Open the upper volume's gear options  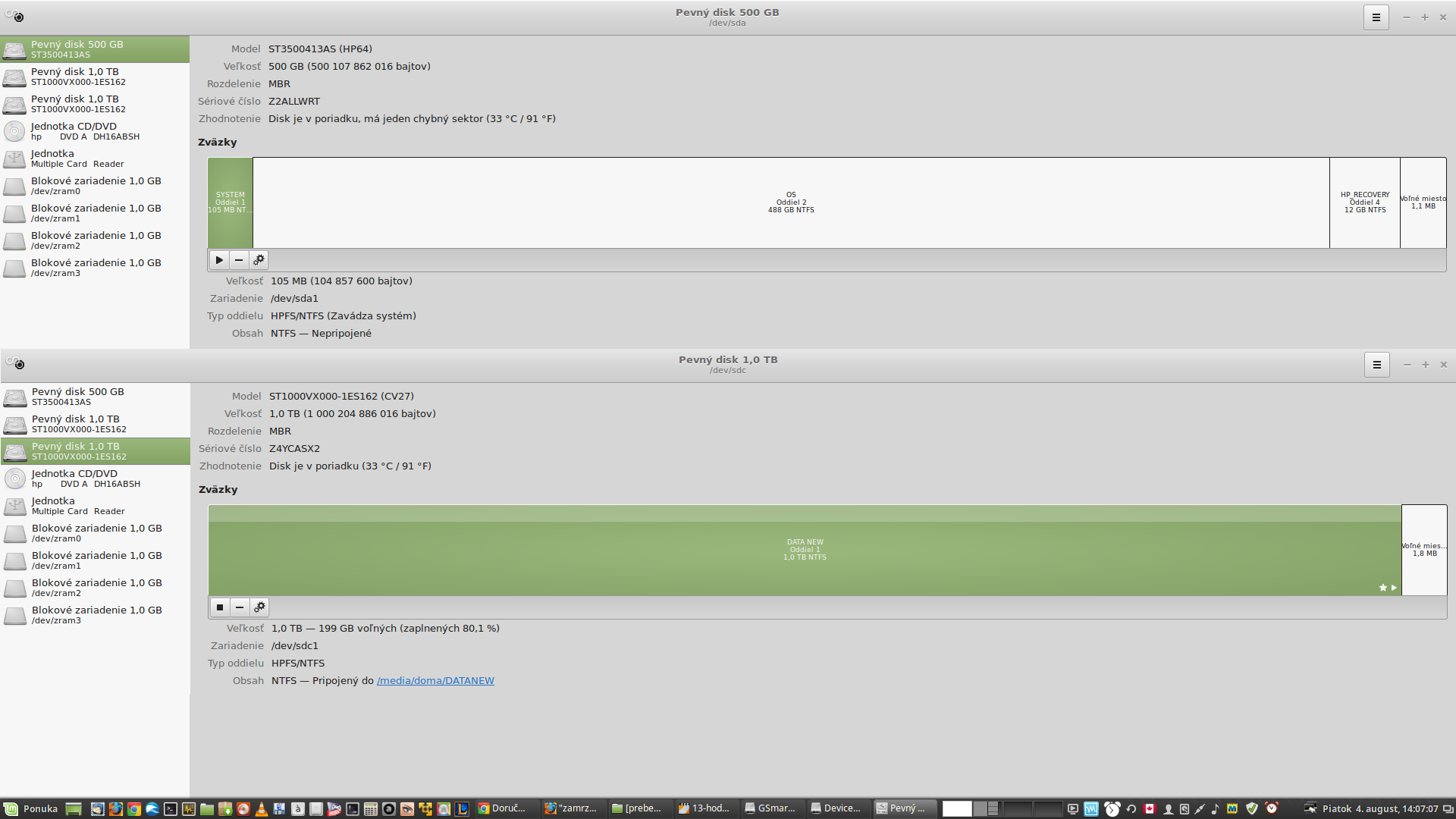[259, 260]
